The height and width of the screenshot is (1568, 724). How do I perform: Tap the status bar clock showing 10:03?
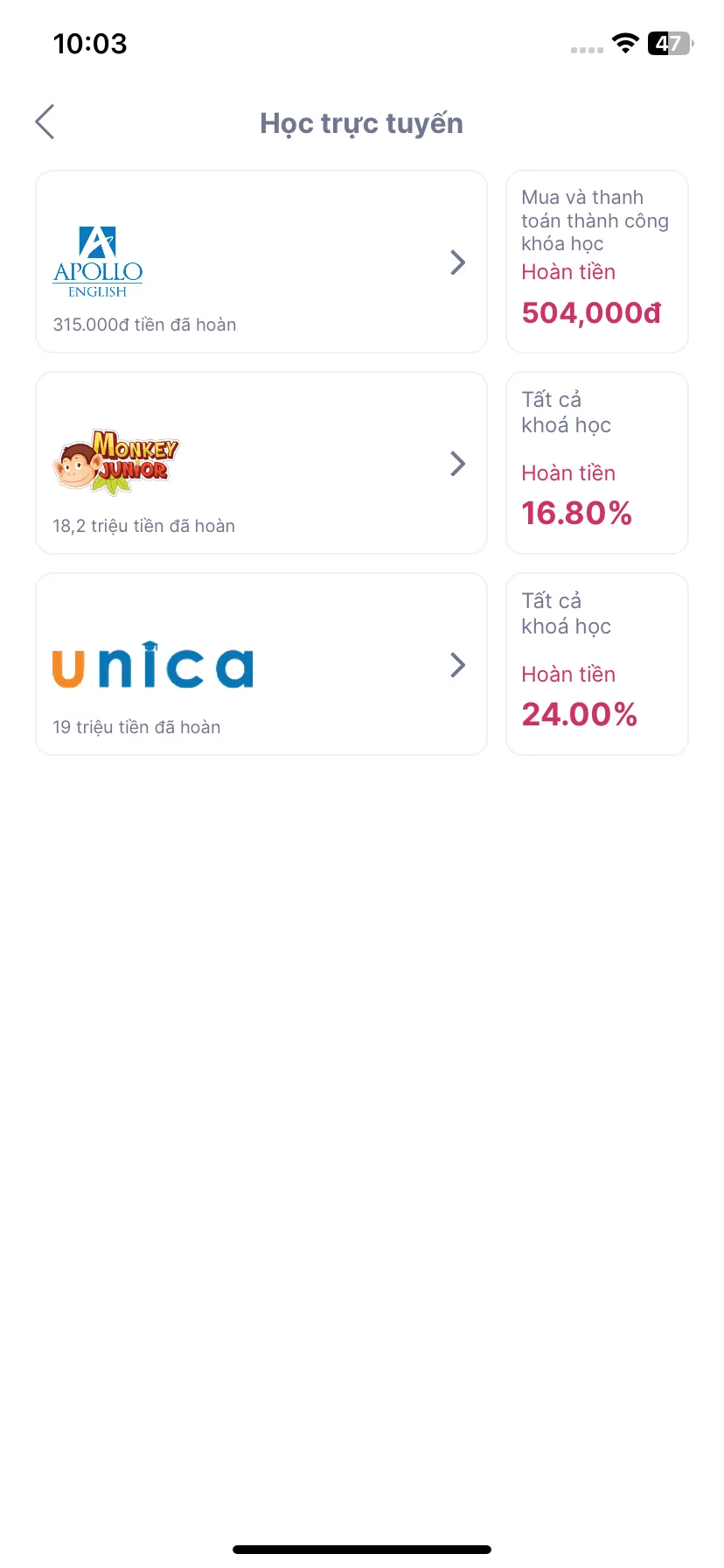(90, 44)
